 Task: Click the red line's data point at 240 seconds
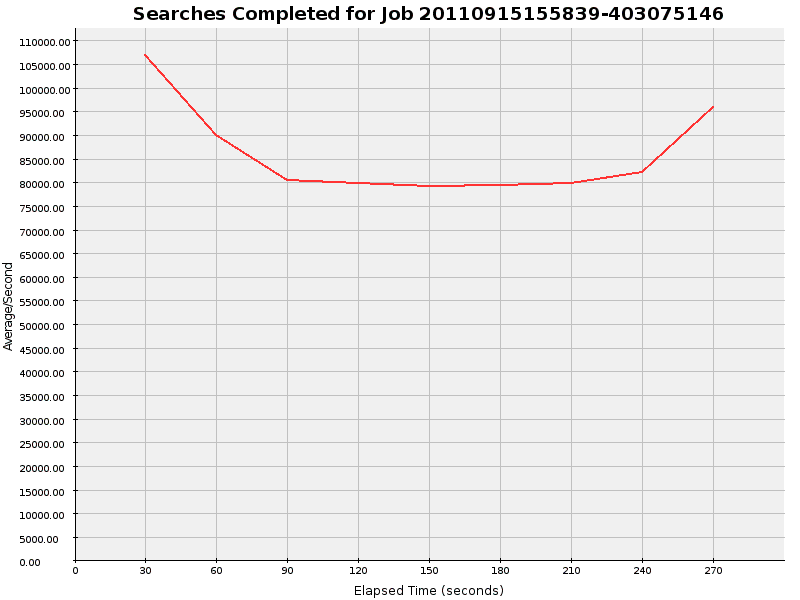tap(642, 172)
